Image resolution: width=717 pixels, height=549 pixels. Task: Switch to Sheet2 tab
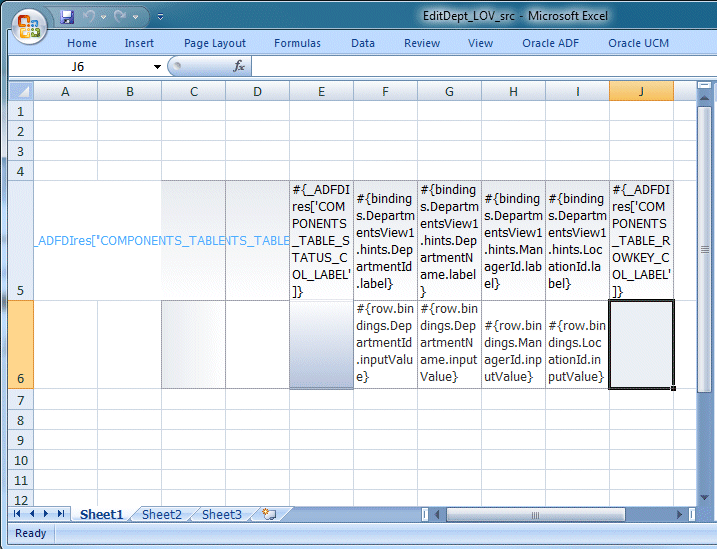(x=162, y=514)
